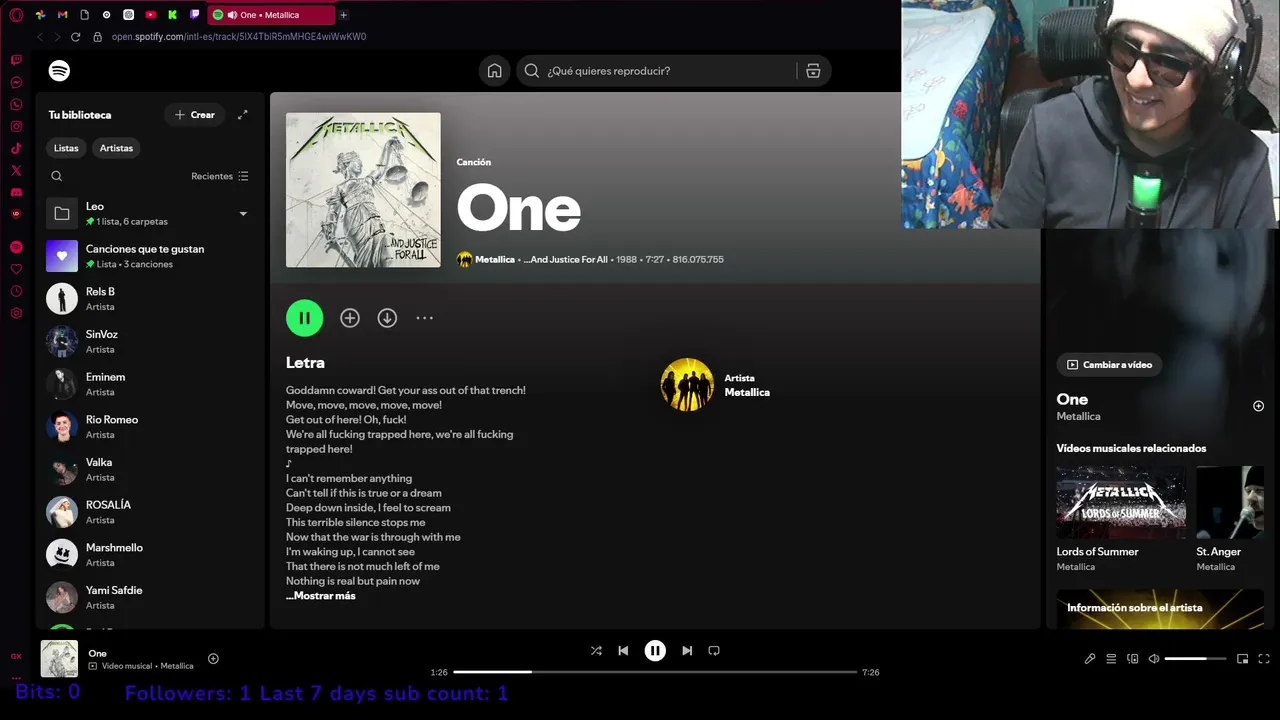Open Metallica artist link under song title
Image resolution: width=1280 pixels, height=720 pixels.
point(494,260)
